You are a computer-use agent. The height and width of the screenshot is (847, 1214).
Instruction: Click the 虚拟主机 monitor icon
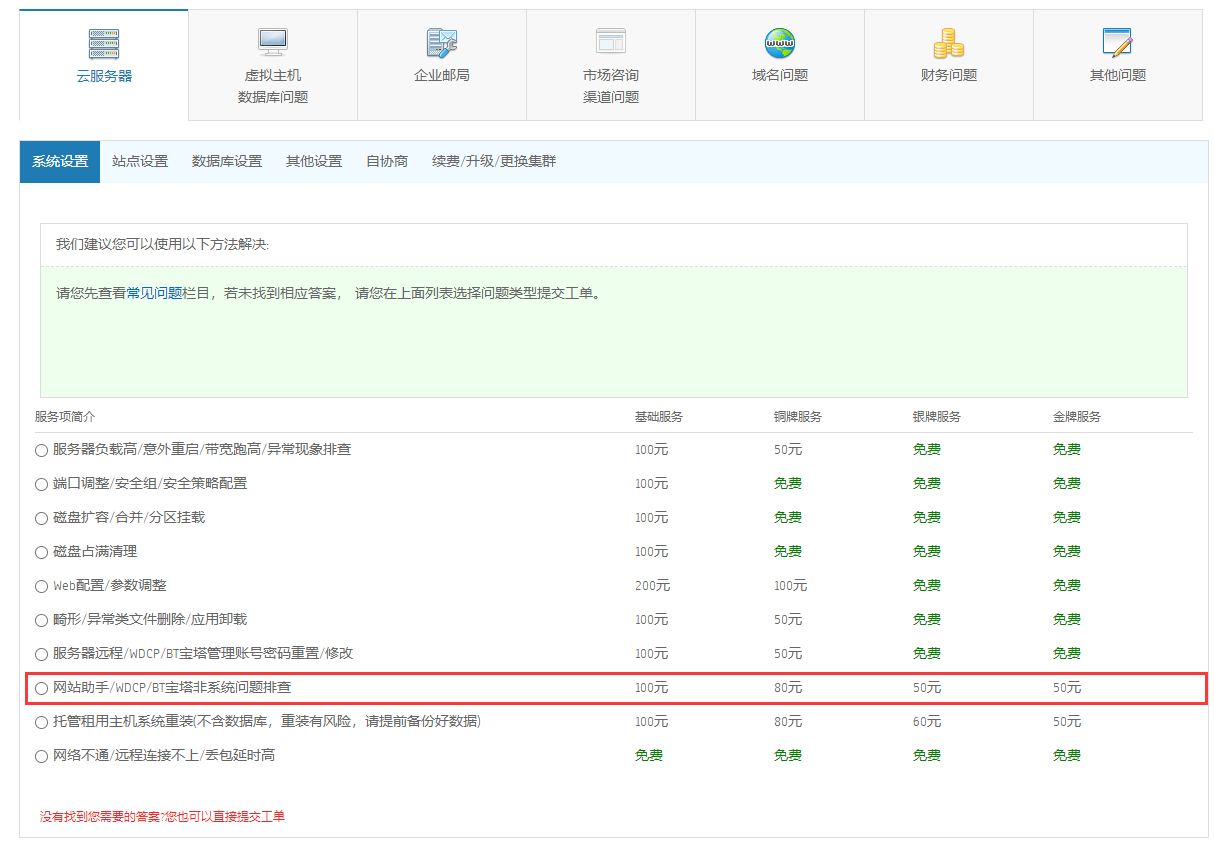coord(272,43)
